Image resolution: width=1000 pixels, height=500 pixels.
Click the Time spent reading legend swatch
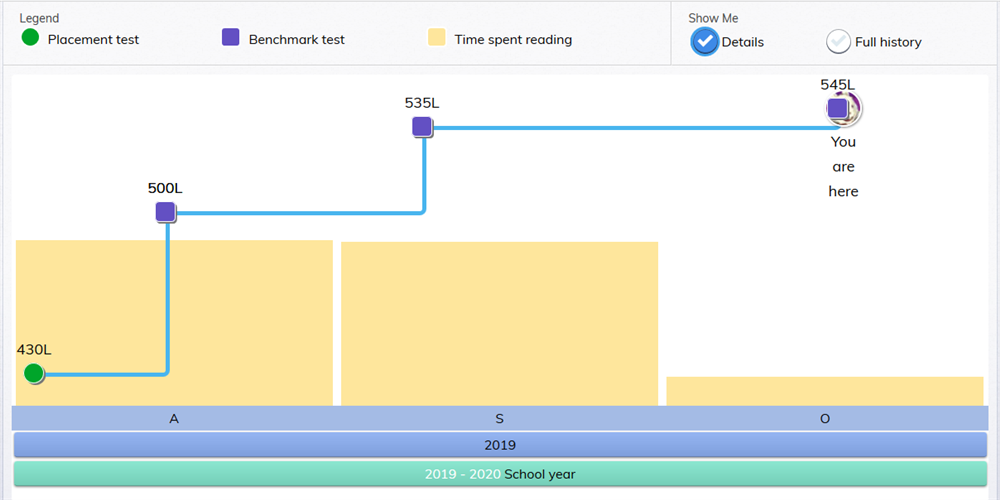437,39
